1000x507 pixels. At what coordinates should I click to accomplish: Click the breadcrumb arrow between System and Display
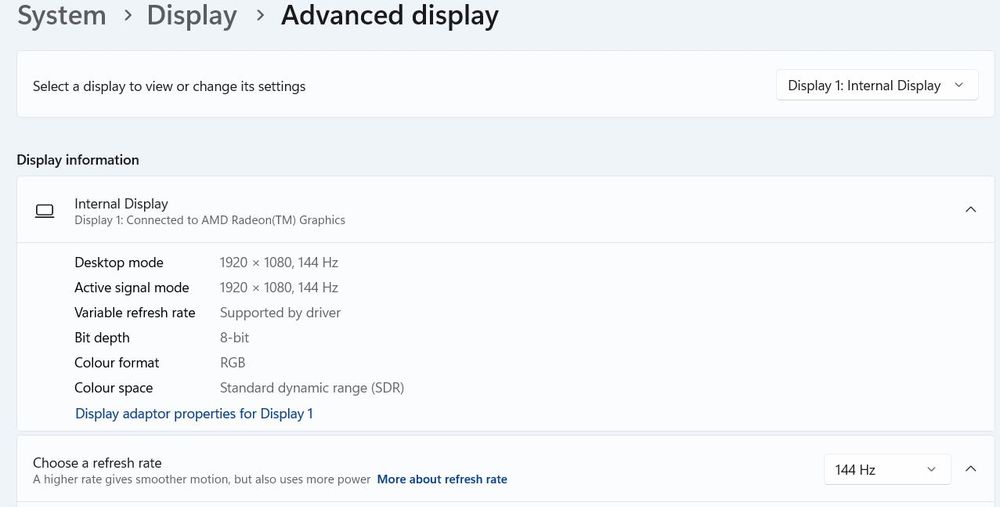pyautogui.click(x=127, y=17)
